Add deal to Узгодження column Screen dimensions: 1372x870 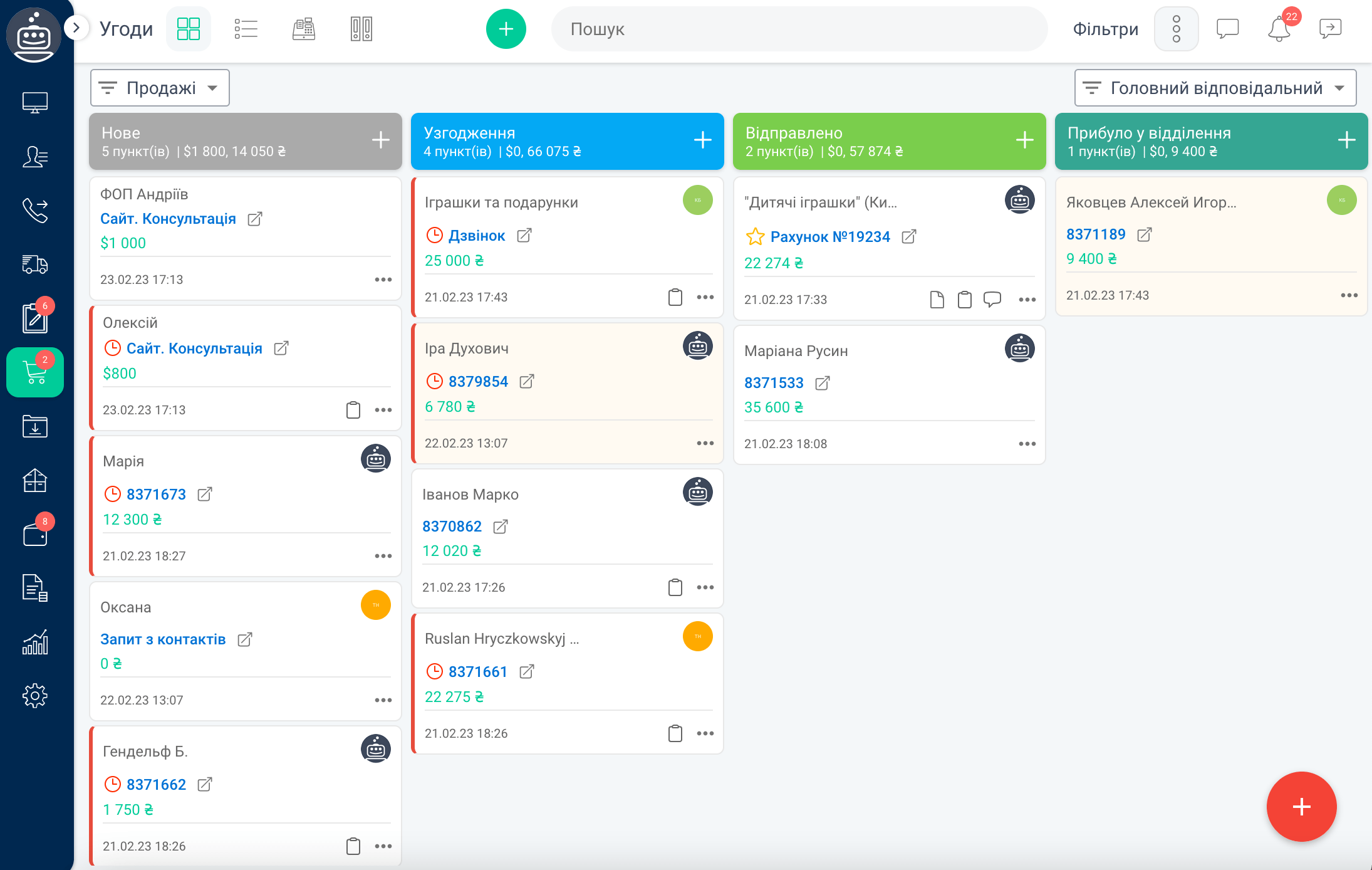pyautogui.click(x=702, y=140)
